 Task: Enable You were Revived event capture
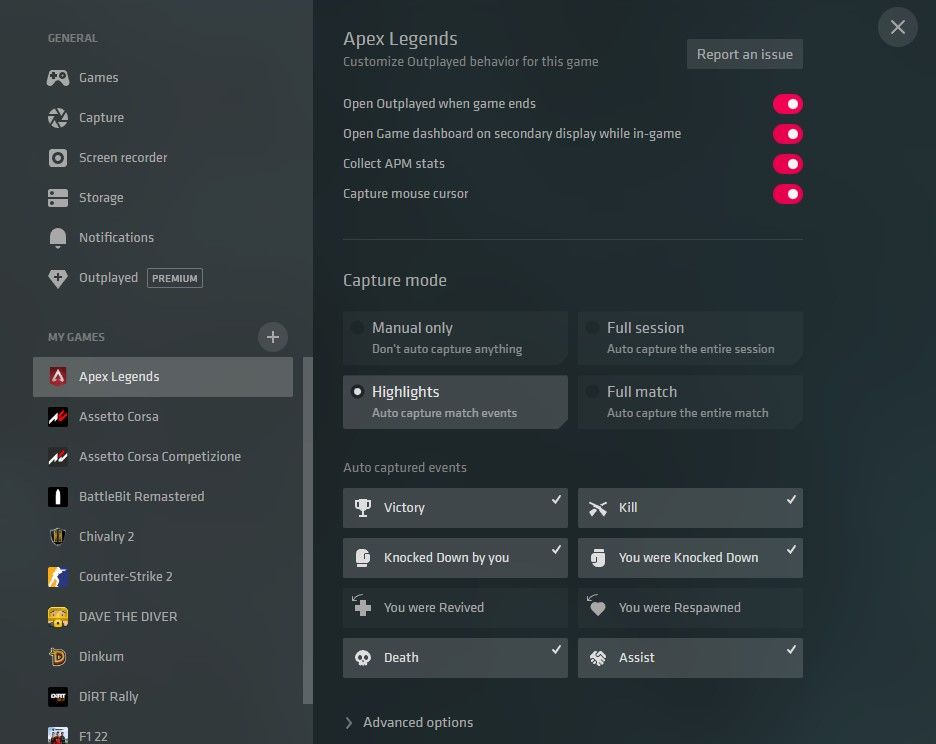point(455,607)
